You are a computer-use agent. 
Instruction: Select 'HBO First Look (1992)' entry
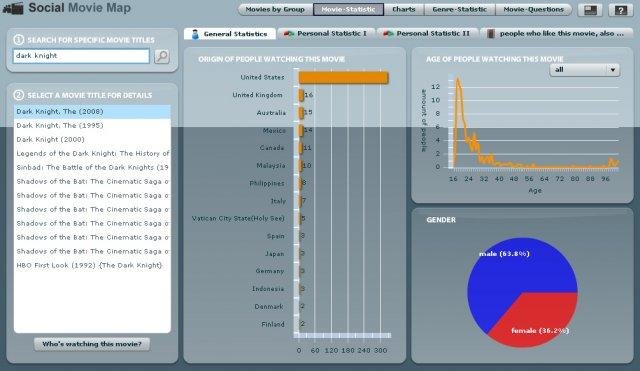pyautogui.click(x=92, y=265)
